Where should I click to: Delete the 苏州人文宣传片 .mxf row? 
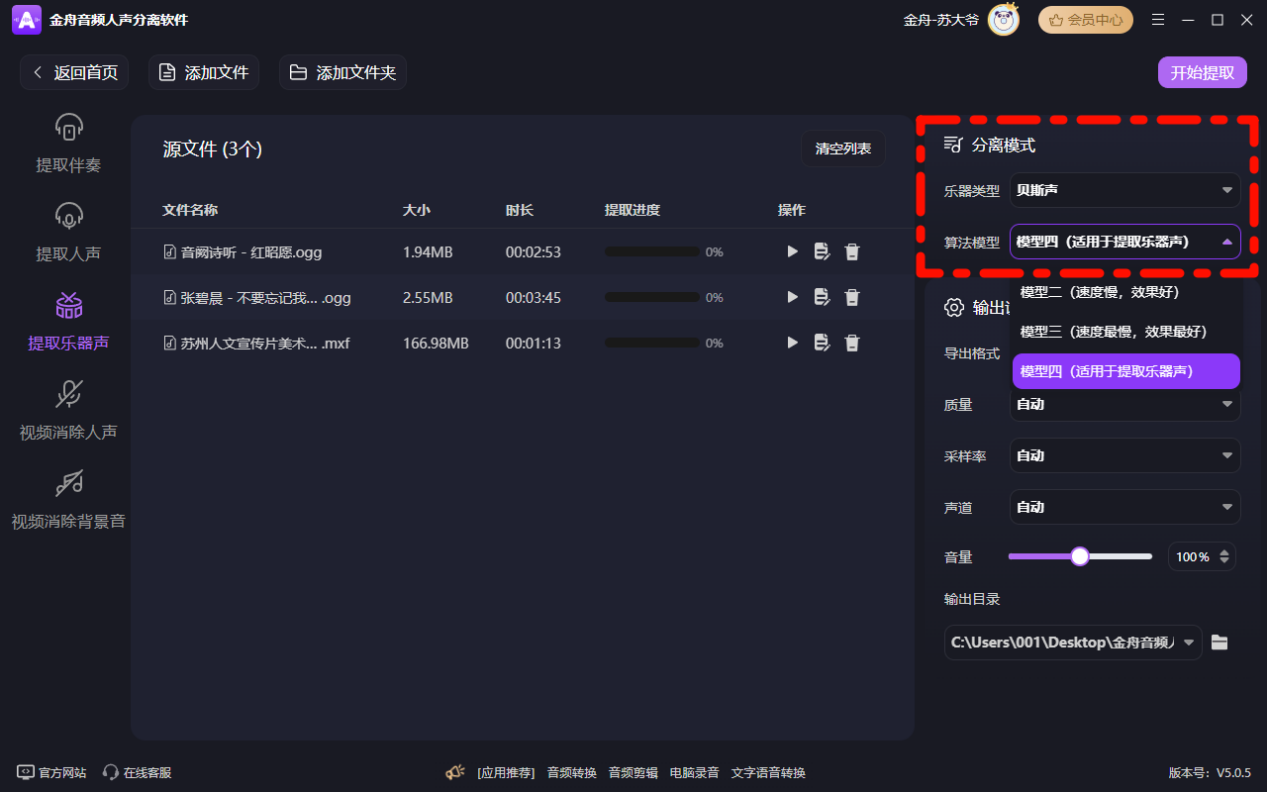tap(852, 342)
